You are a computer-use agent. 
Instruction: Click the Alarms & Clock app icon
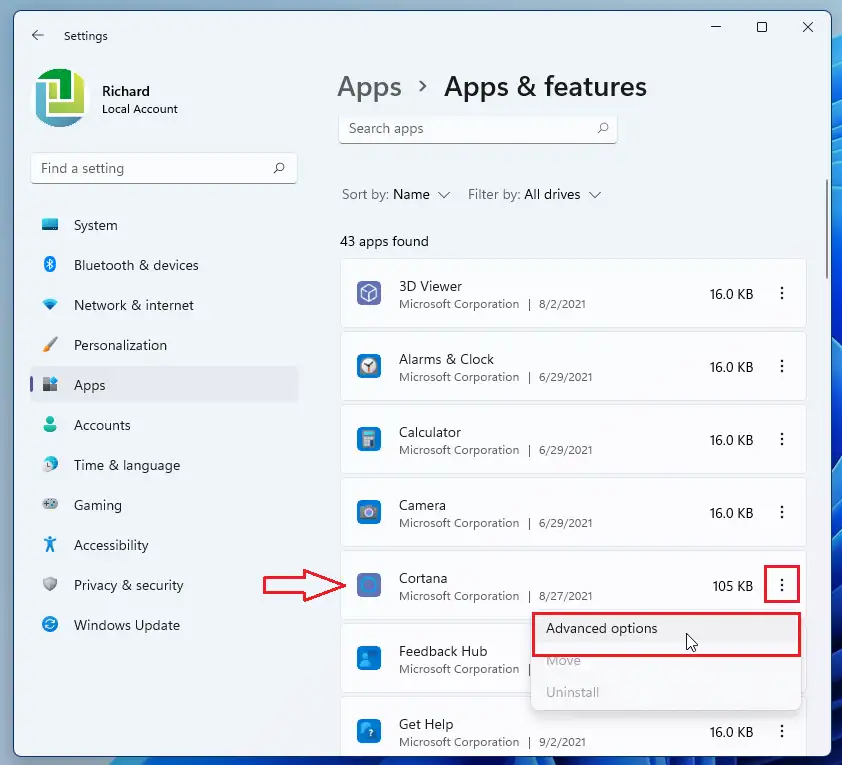pyautogui.click(x=369, y=366)
